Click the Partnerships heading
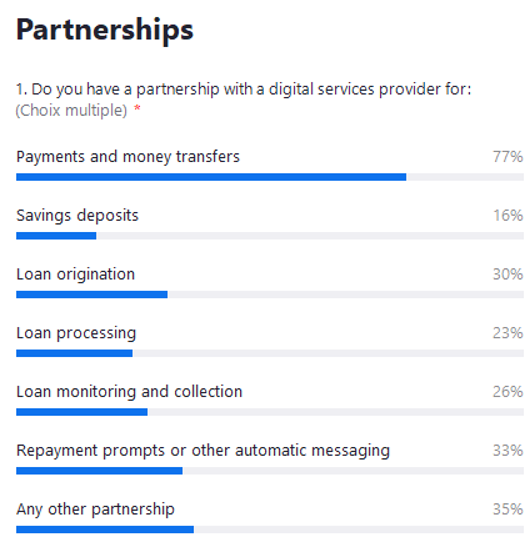Image resolution: width=525 pixels, height=547 pixels. click(105, 31)
